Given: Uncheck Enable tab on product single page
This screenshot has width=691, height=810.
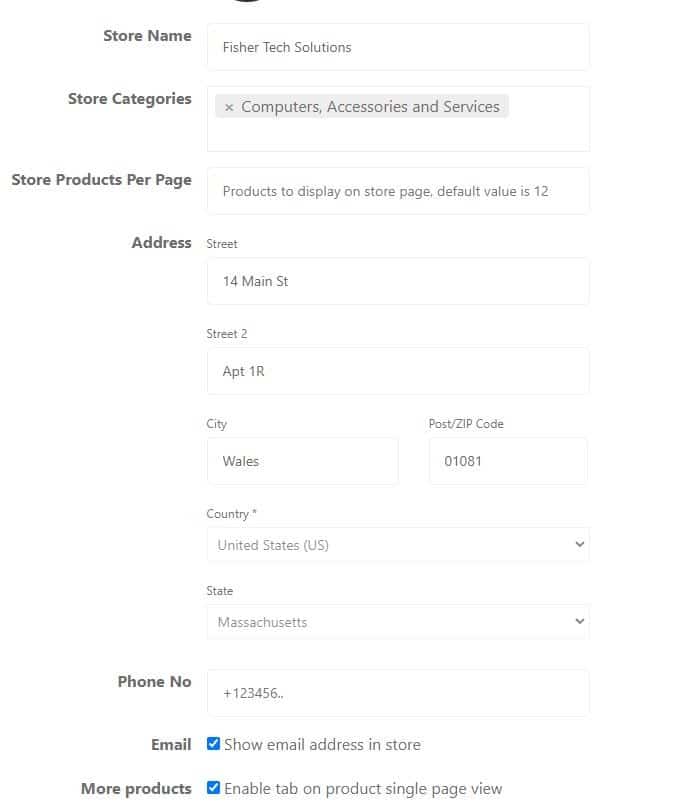Looking at the screenshot, I should [213, 787].
